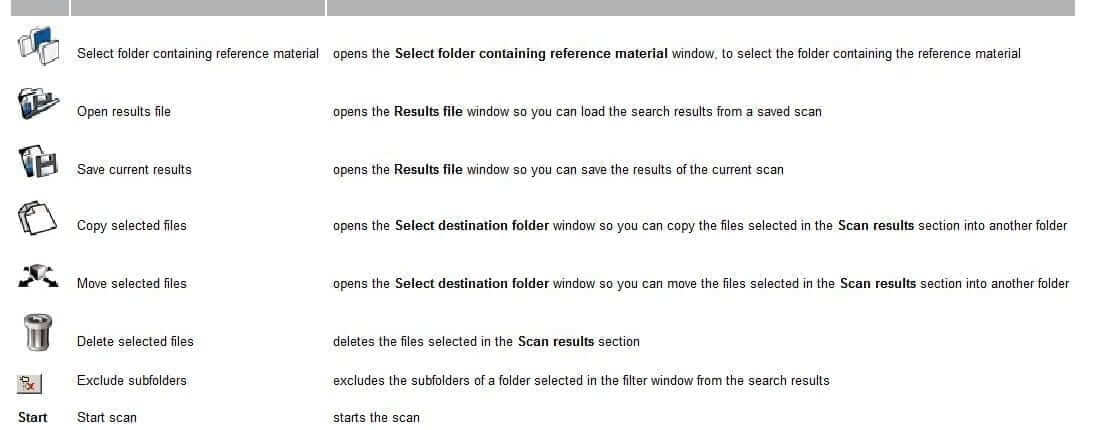Click the Delete selected files trash icon
Image resolution: width=1094 pixels, height=430 pixels.
[x=37, y=332]
